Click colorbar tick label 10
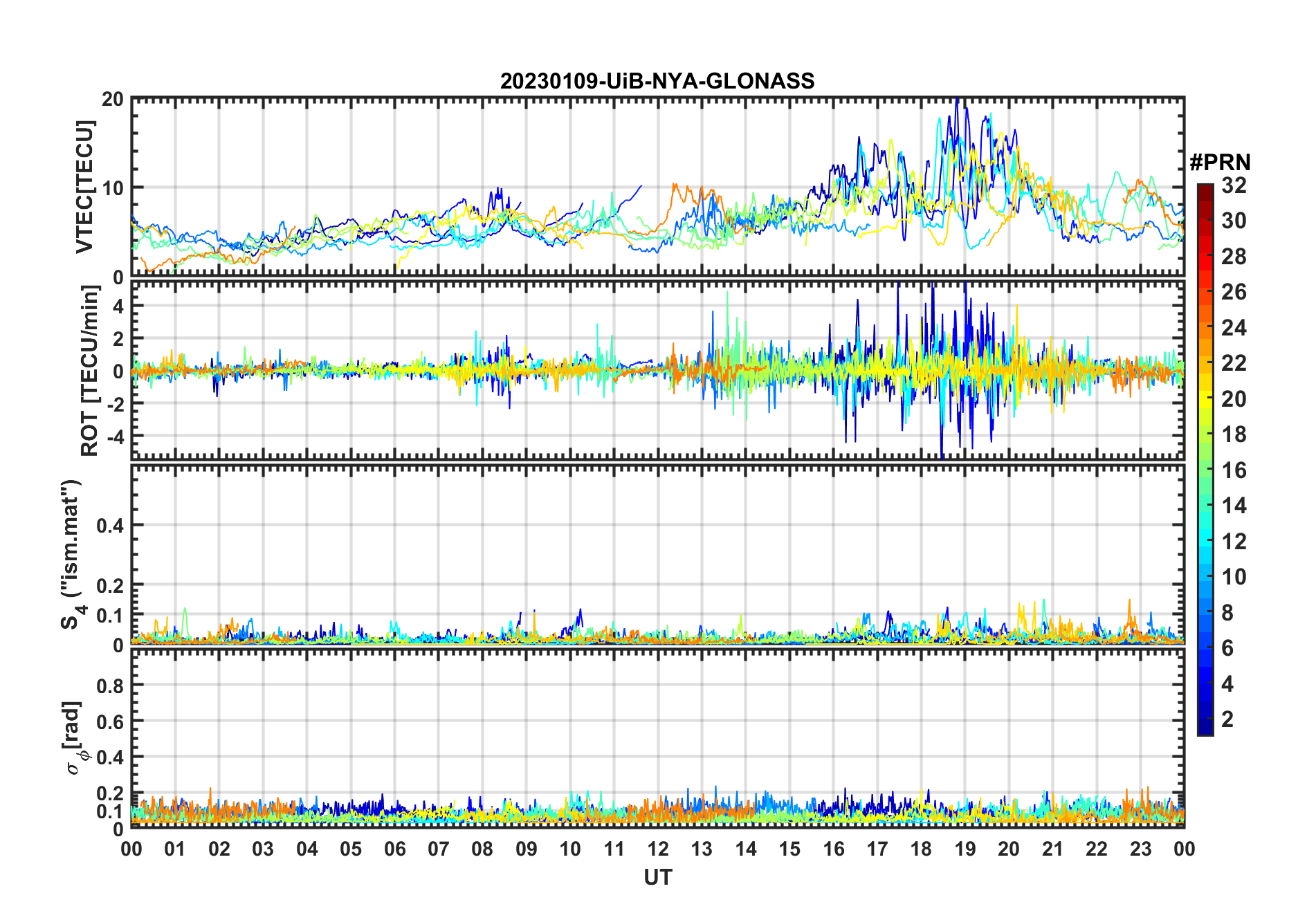Viewport: 1316px width, 920px height. [x=1234, y=577]
